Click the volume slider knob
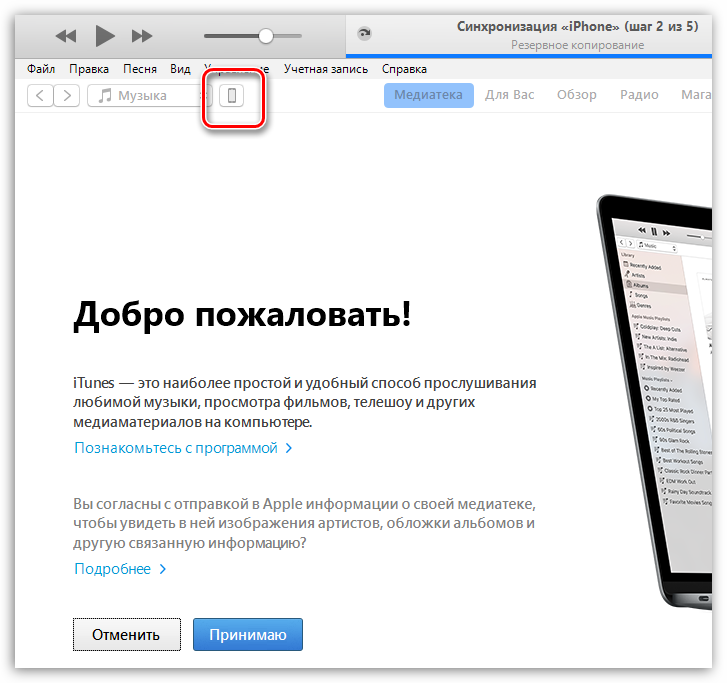 tap(266, 36)
